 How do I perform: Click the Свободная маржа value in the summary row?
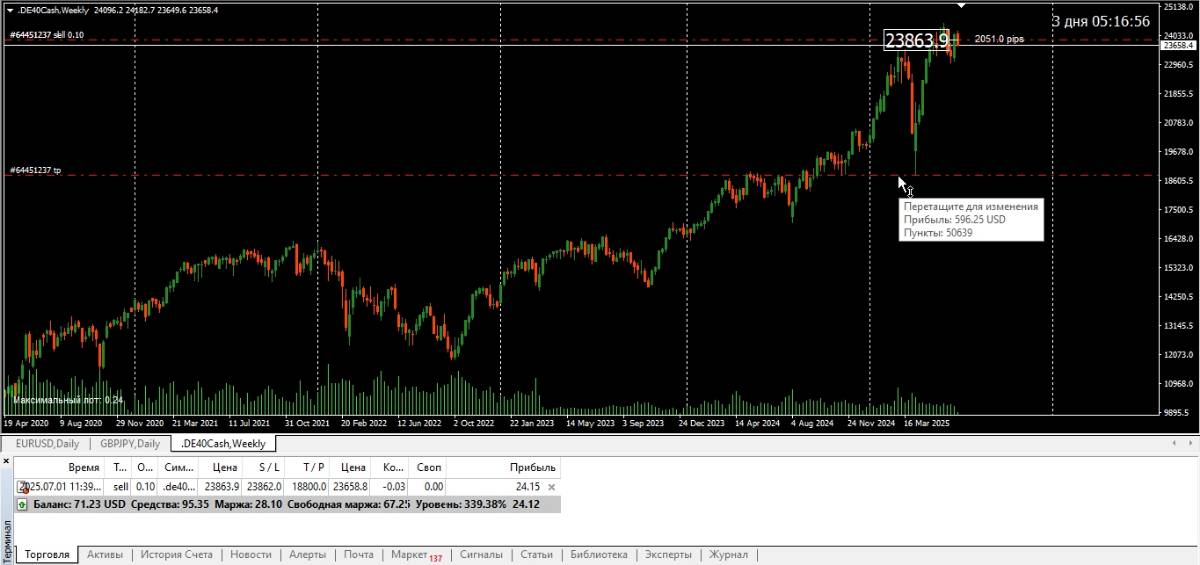click(x=348, y=505)
